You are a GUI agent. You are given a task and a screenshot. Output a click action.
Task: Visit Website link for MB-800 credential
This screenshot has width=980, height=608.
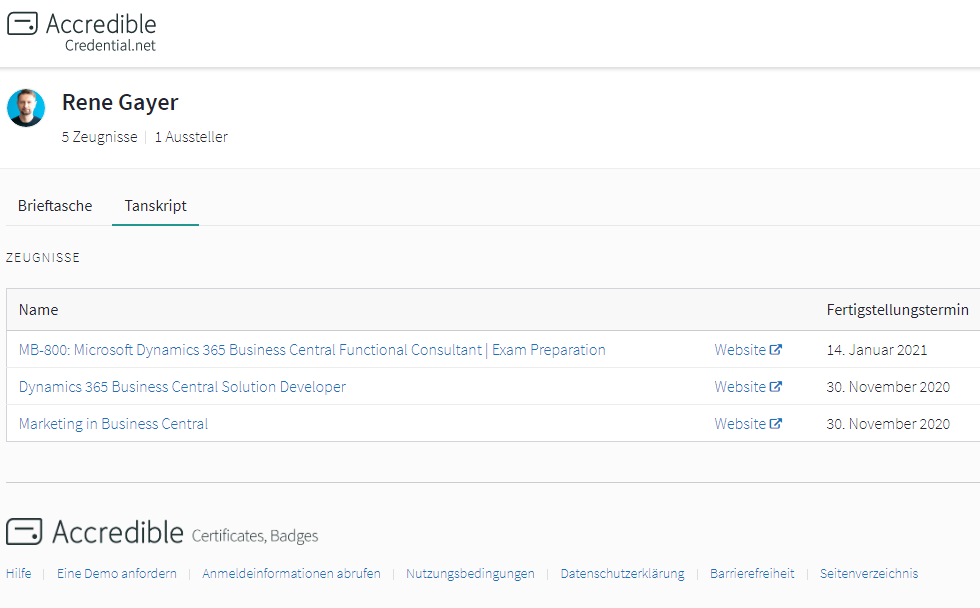click(740, 350)
